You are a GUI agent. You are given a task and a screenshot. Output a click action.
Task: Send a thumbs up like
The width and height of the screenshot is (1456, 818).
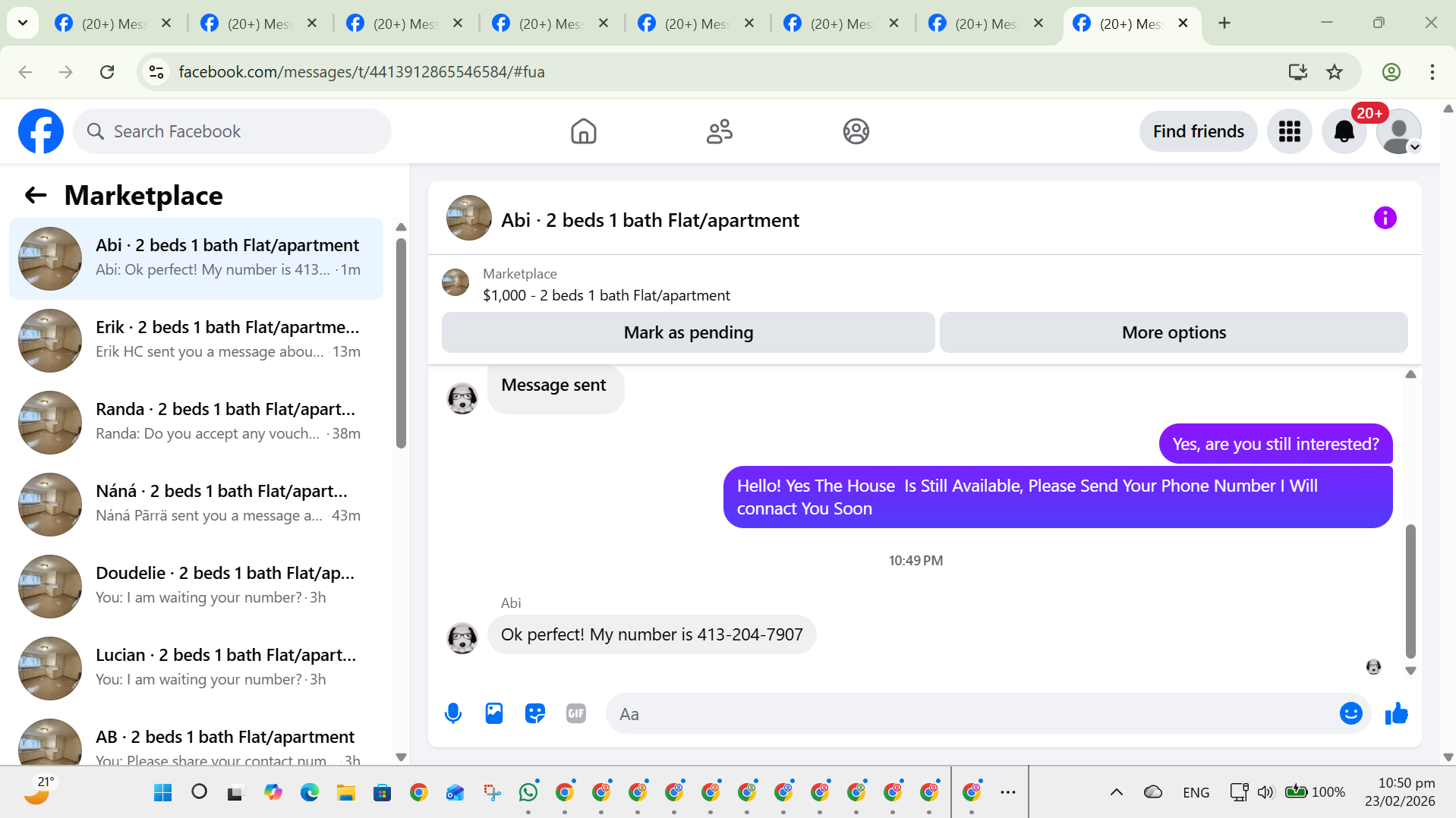click(x=1396, y=713)
